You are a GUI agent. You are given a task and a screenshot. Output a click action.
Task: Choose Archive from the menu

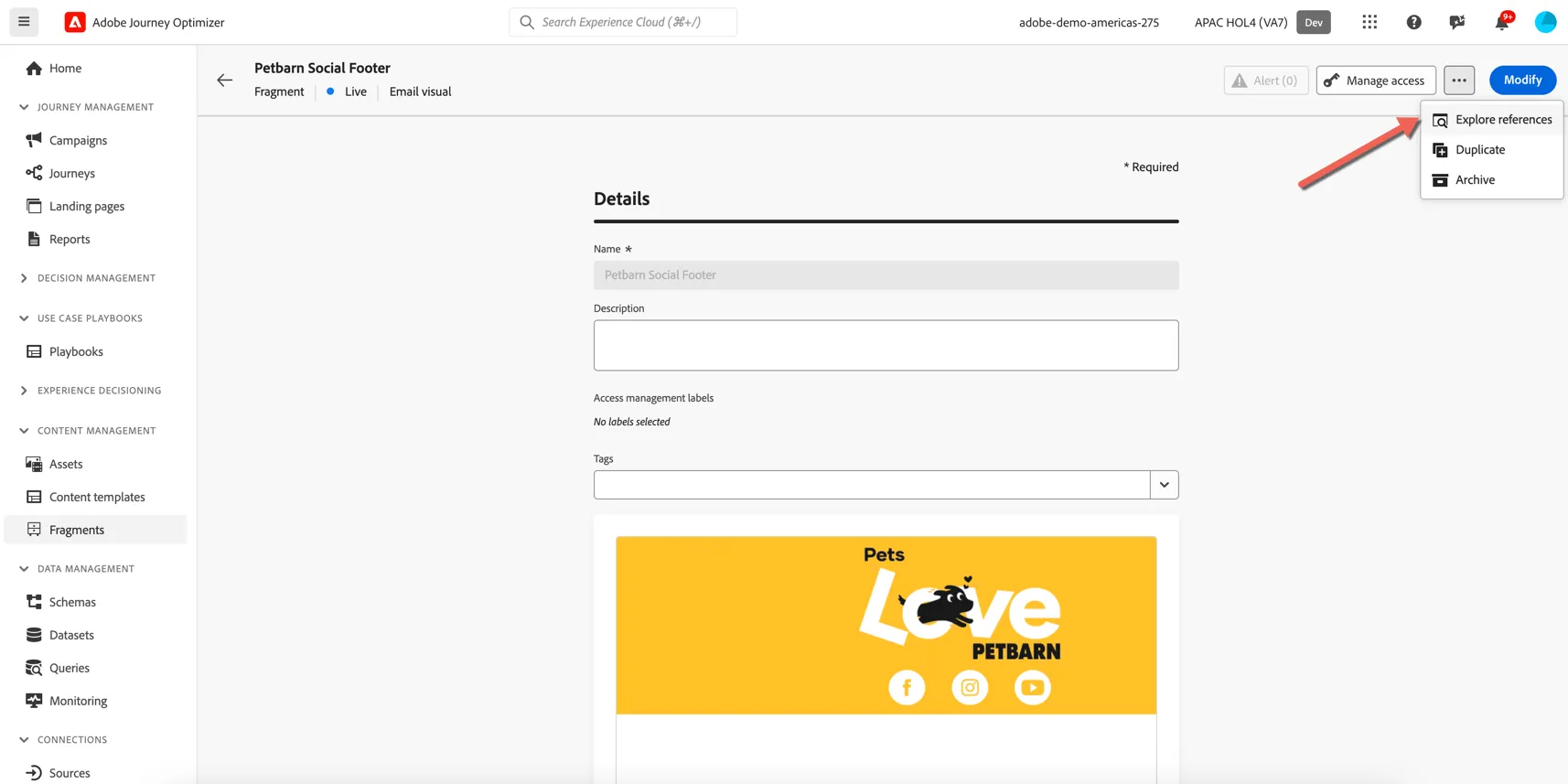(x=1492, y=180)
